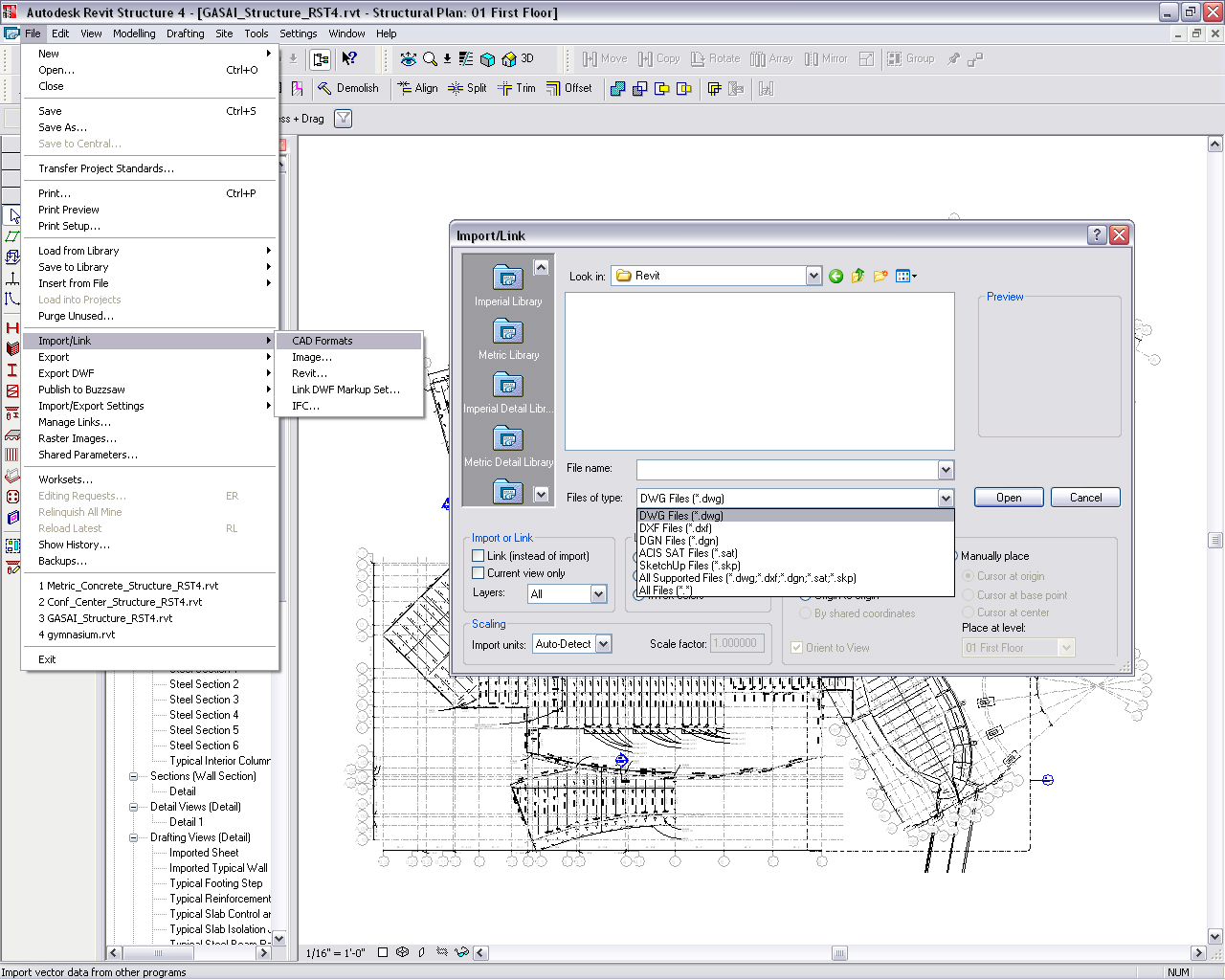Click the zoom magnifier icon

[x=430, y=59]
